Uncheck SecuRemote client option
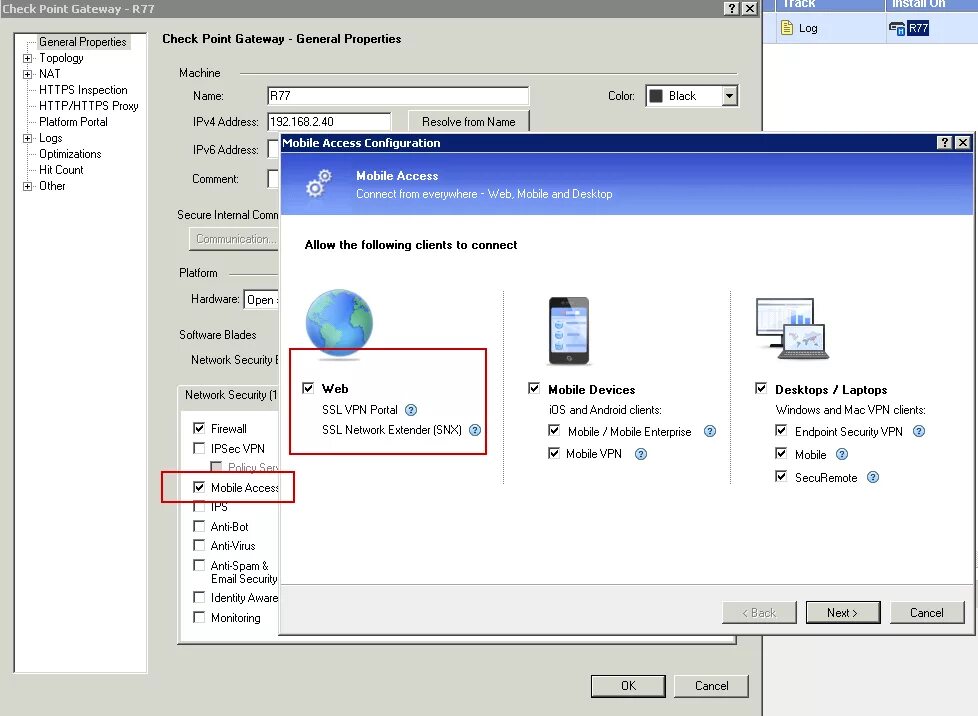Viewport: 978px width, 716px height. pos(781,477)
